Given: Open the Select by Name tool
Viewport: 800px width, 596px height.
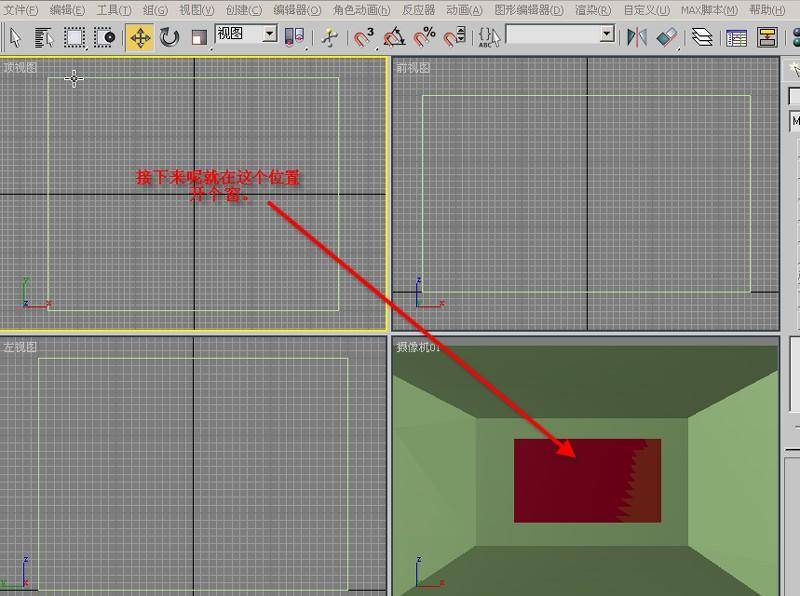Looking at the screenshot, I should pos(44,38).
